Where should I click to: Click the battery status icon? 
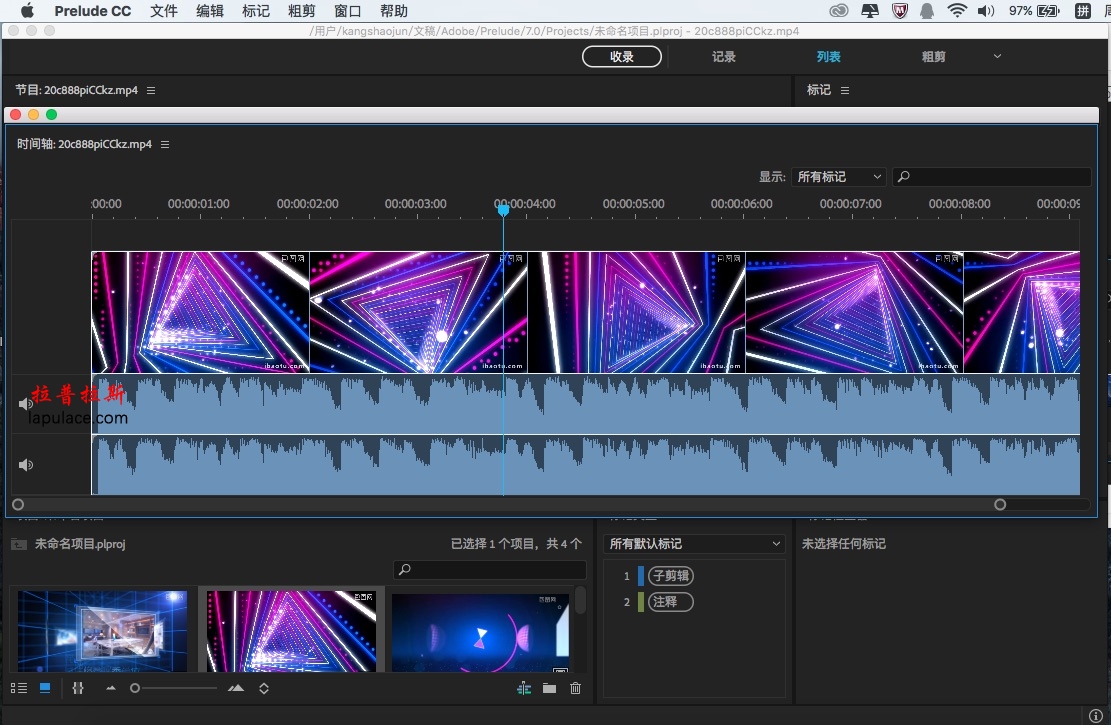pos(1048,11)
